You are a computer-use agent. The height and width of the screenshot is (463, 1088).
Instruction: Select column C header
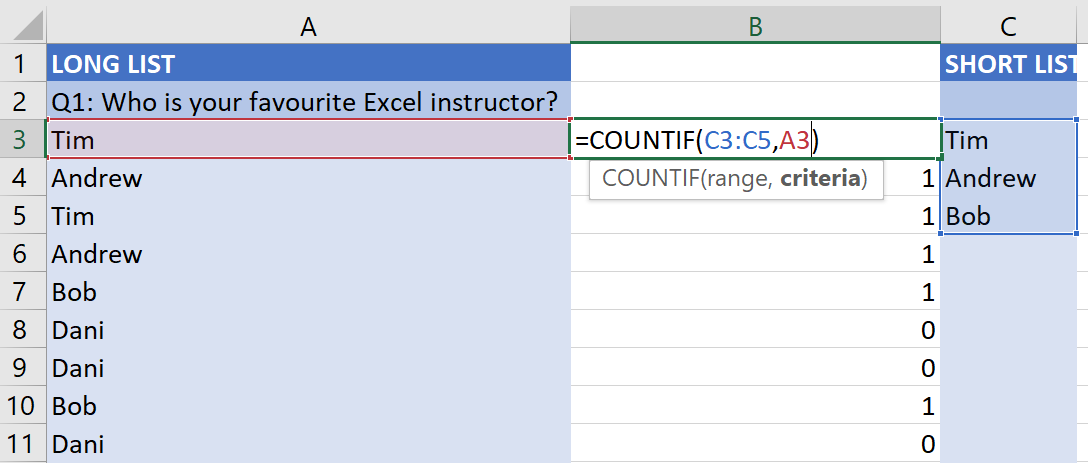[1009, 26]
